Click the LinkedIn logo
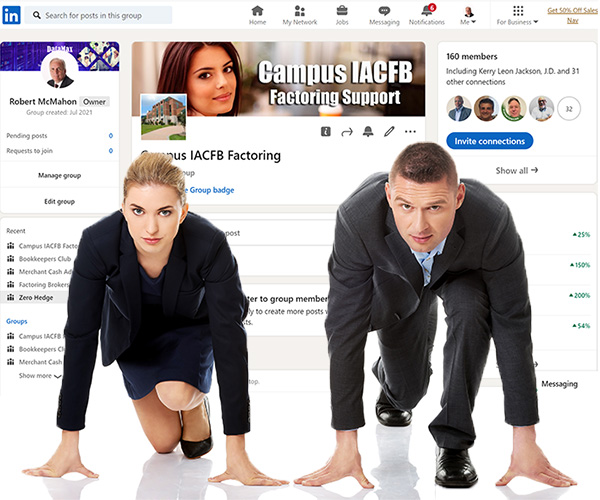The image size is (600, 500). 11,15
